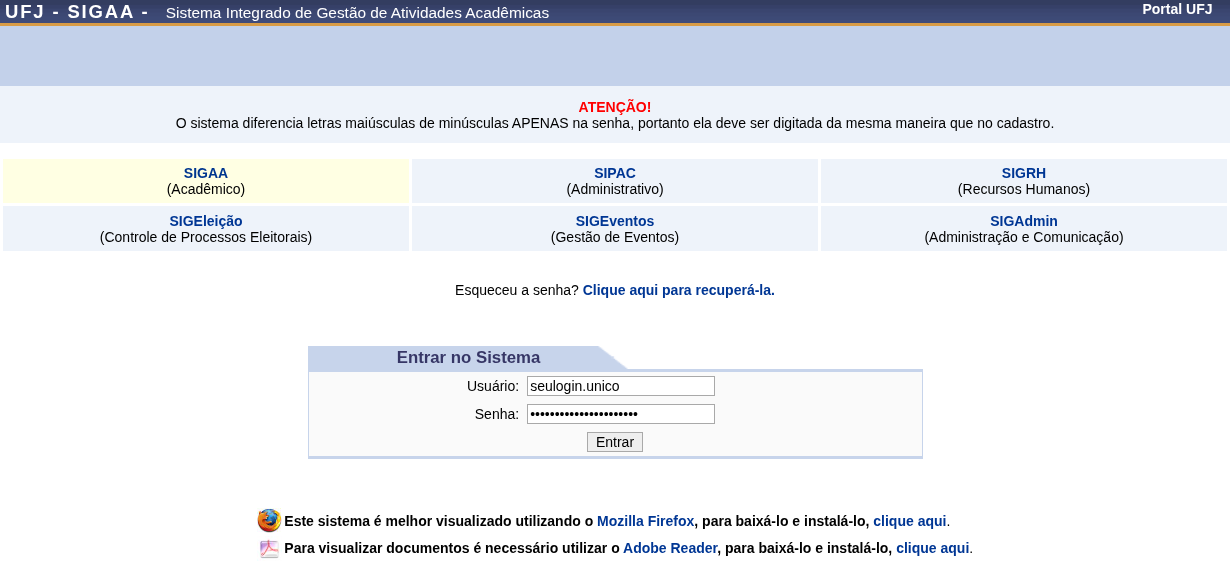Focus the Usuário input field
The height and width of the screenshot is (578, 1230).
coord(621,386)
